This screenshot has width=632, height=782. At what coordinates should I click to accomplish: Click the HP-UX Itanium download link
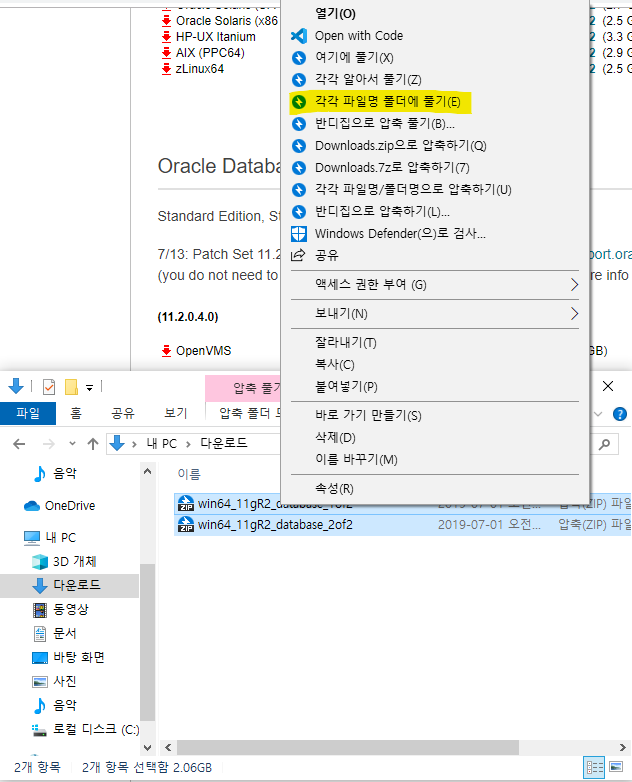coord(215,37)
